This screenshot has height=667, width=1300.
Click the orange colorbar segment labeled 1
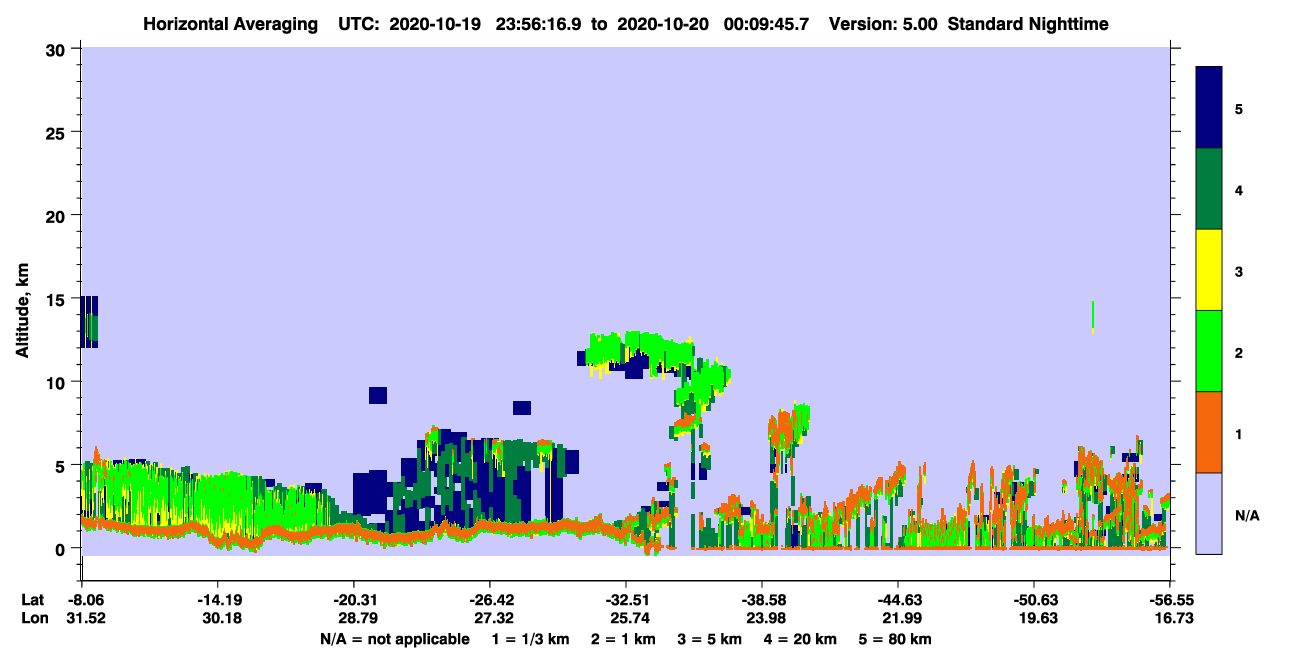pyautogui.click(x=1209, y=432)
